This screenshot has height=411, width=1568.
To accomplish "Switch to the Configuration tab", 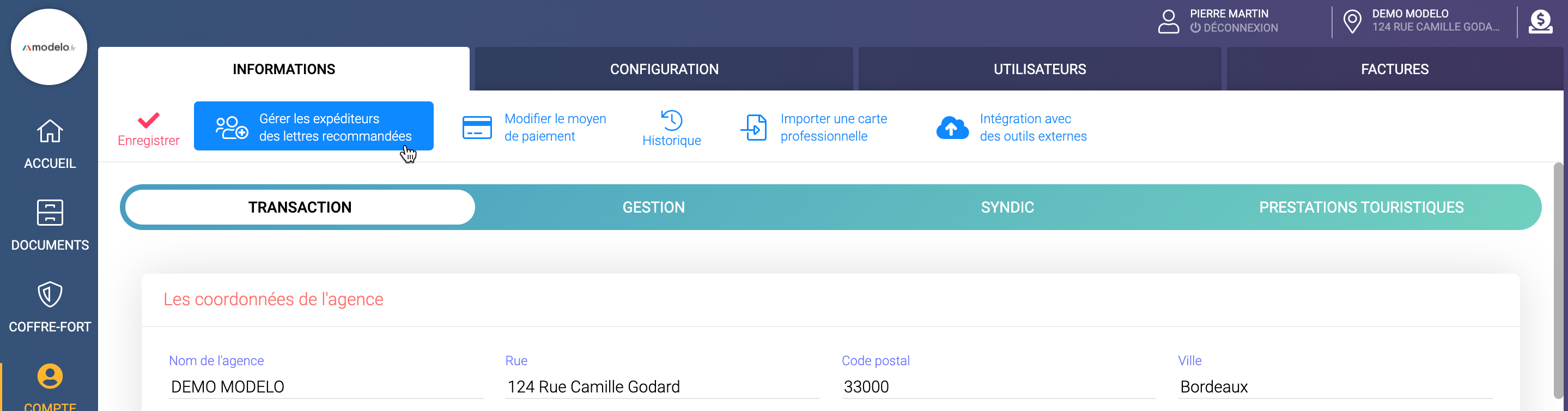I will tap(664, 69).
